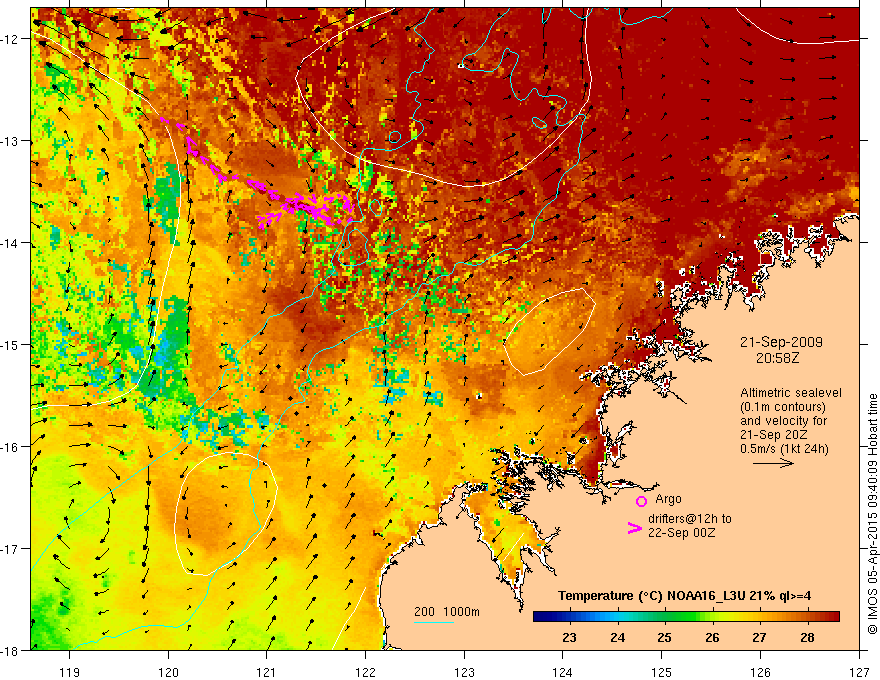The width and height of the screenshot is (880, 680).
Task: Click the -18 latitude axis label
Action: click(11, 651)
